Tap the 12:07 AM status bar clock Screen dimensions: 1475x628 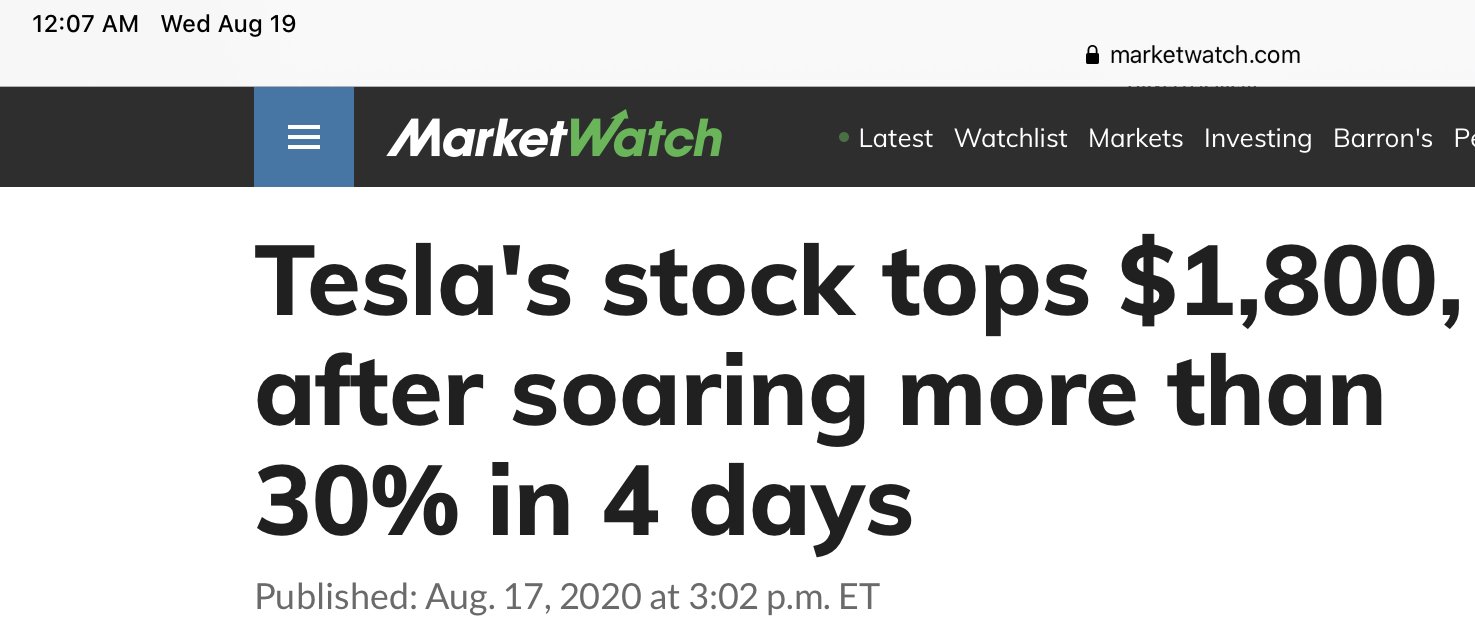85,24
